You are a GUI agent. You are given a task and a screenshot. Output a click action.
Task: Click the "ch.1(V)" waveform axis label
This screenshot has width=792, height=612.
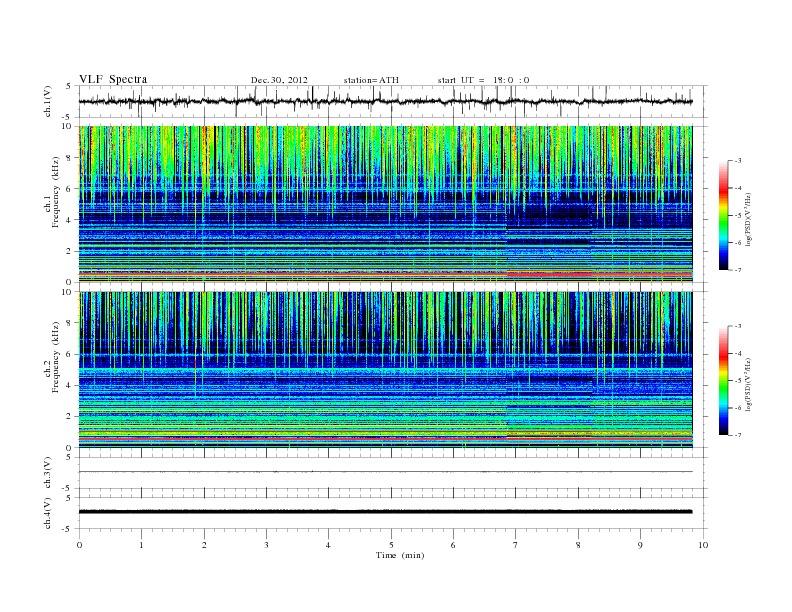point(48,102)
